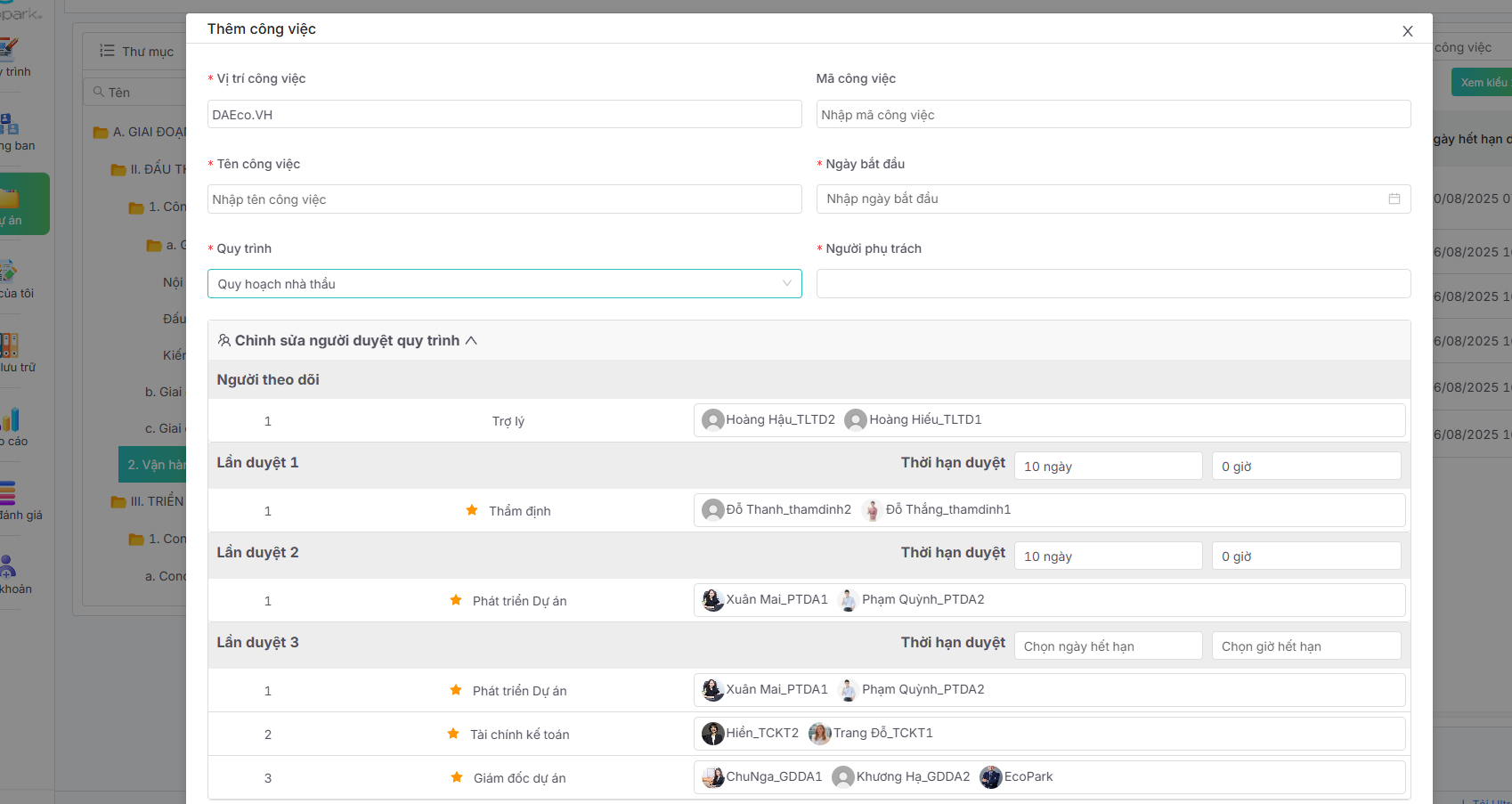Close the Thêm công việc dialog
This screenshot has width=1512, height=804.
tap(1407, 31)
